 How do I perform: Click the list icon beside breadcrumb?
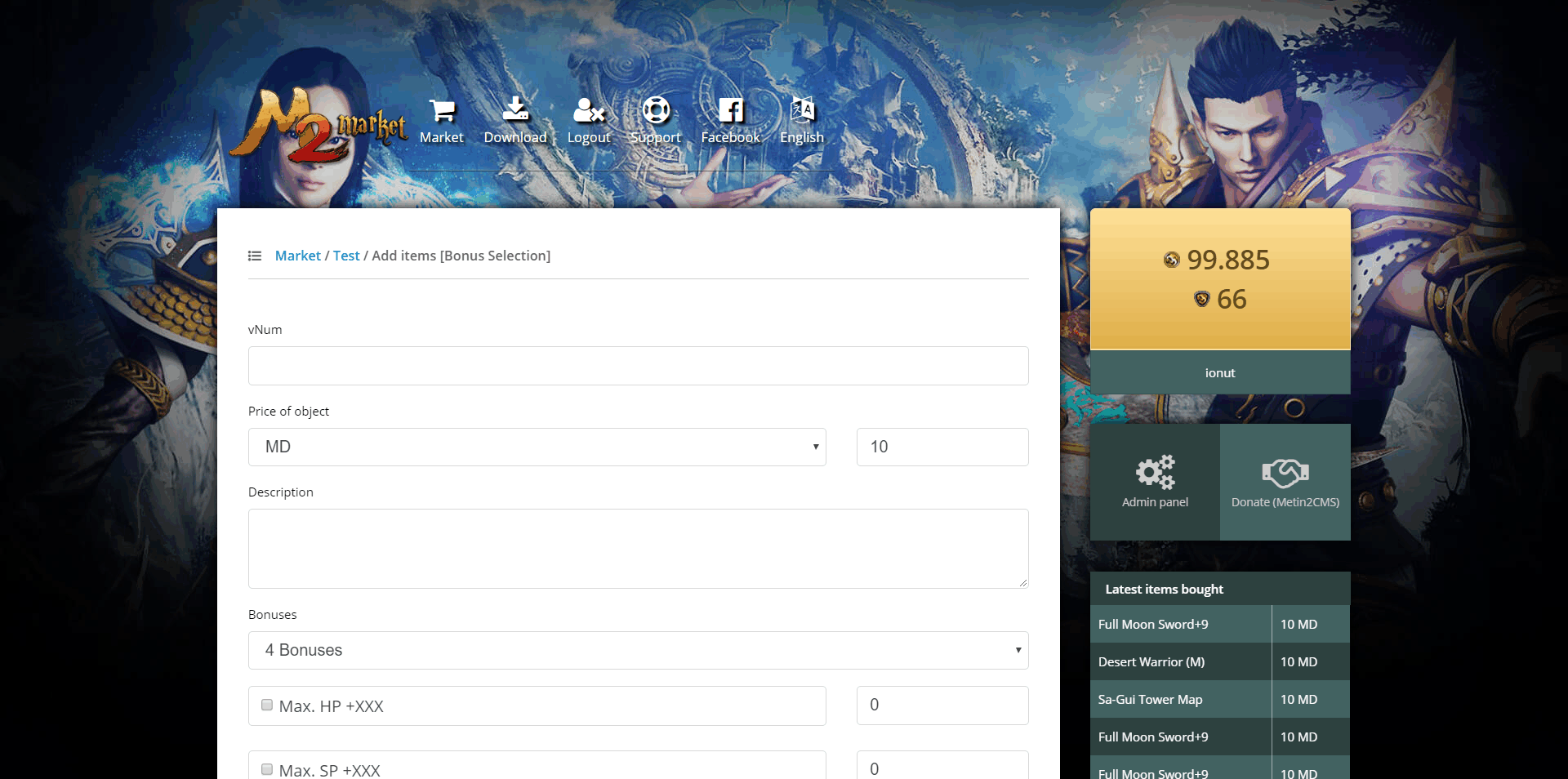click(x=255, y=256)
